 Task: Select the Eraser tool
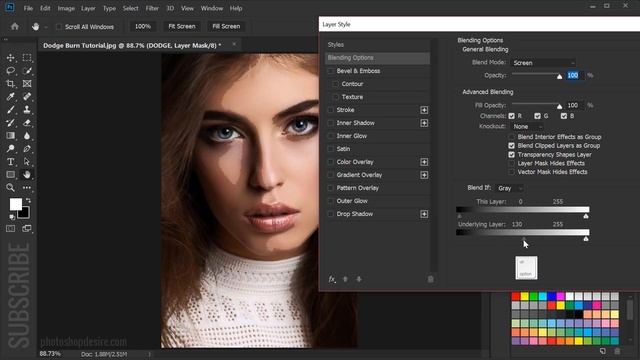click(27, 122)
